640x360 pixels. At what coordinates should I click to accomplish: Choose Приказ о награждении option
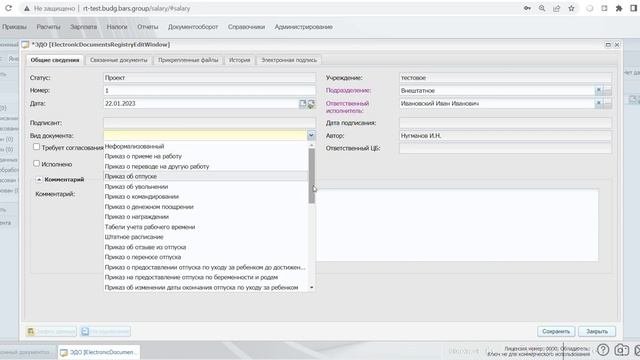click(x=206, y=217)
